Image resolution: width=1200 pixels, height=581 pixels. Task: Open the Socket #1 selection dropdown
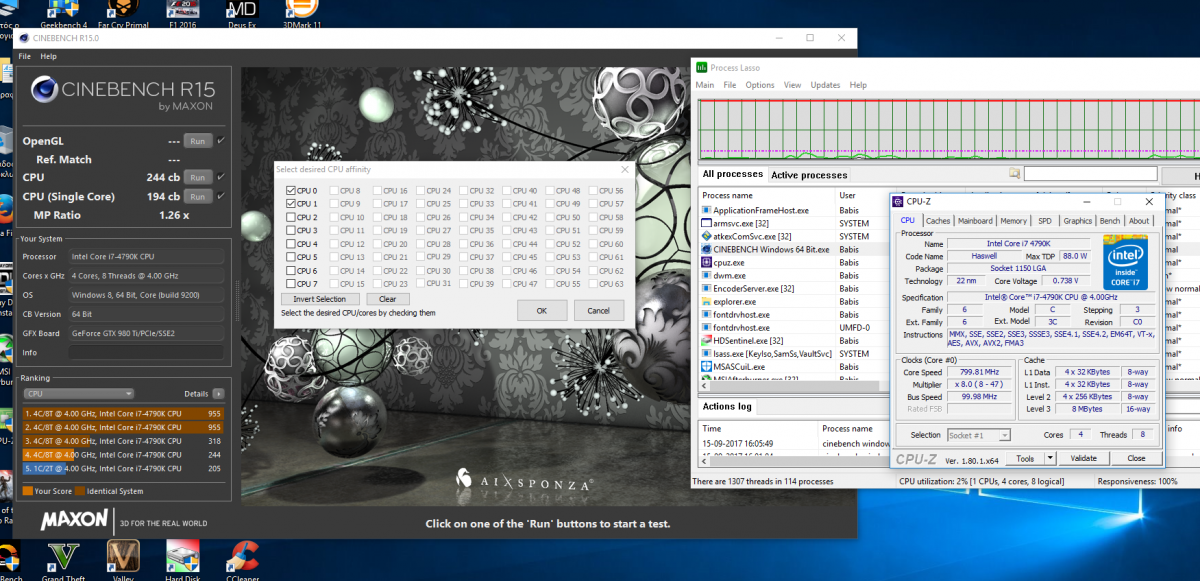click(978, 435)
